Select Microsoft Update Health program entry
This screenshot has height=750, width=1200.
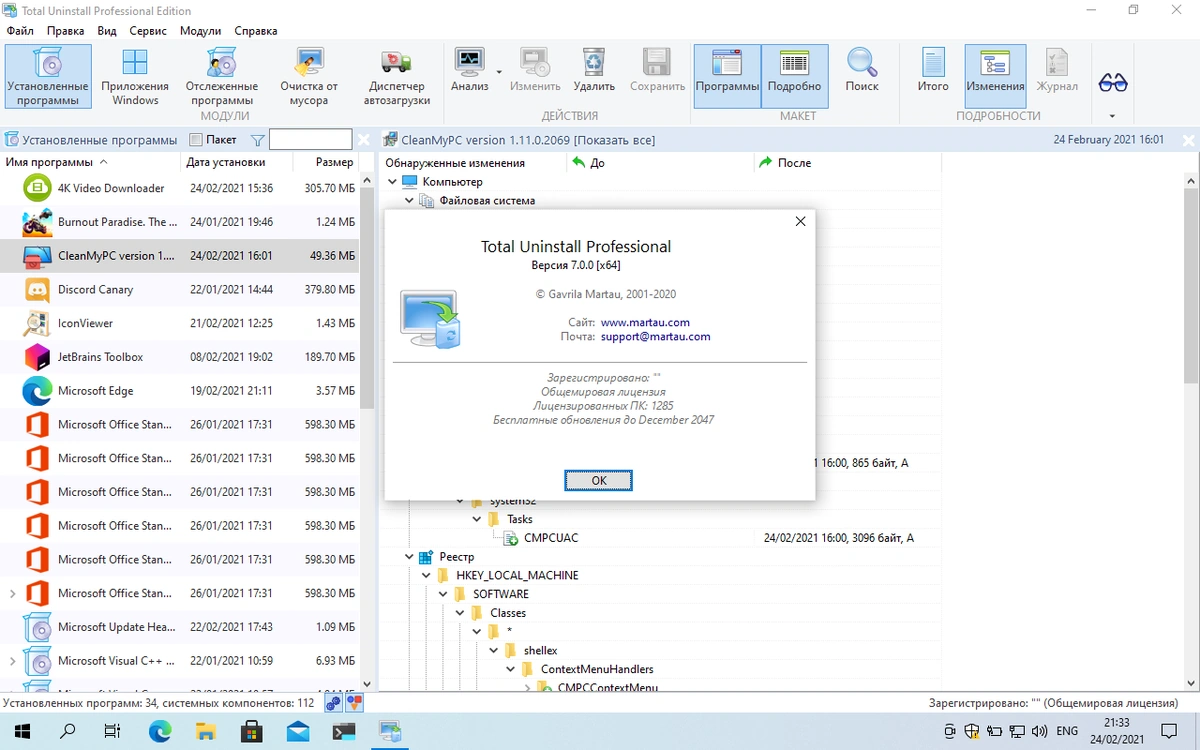coord(180,627)
